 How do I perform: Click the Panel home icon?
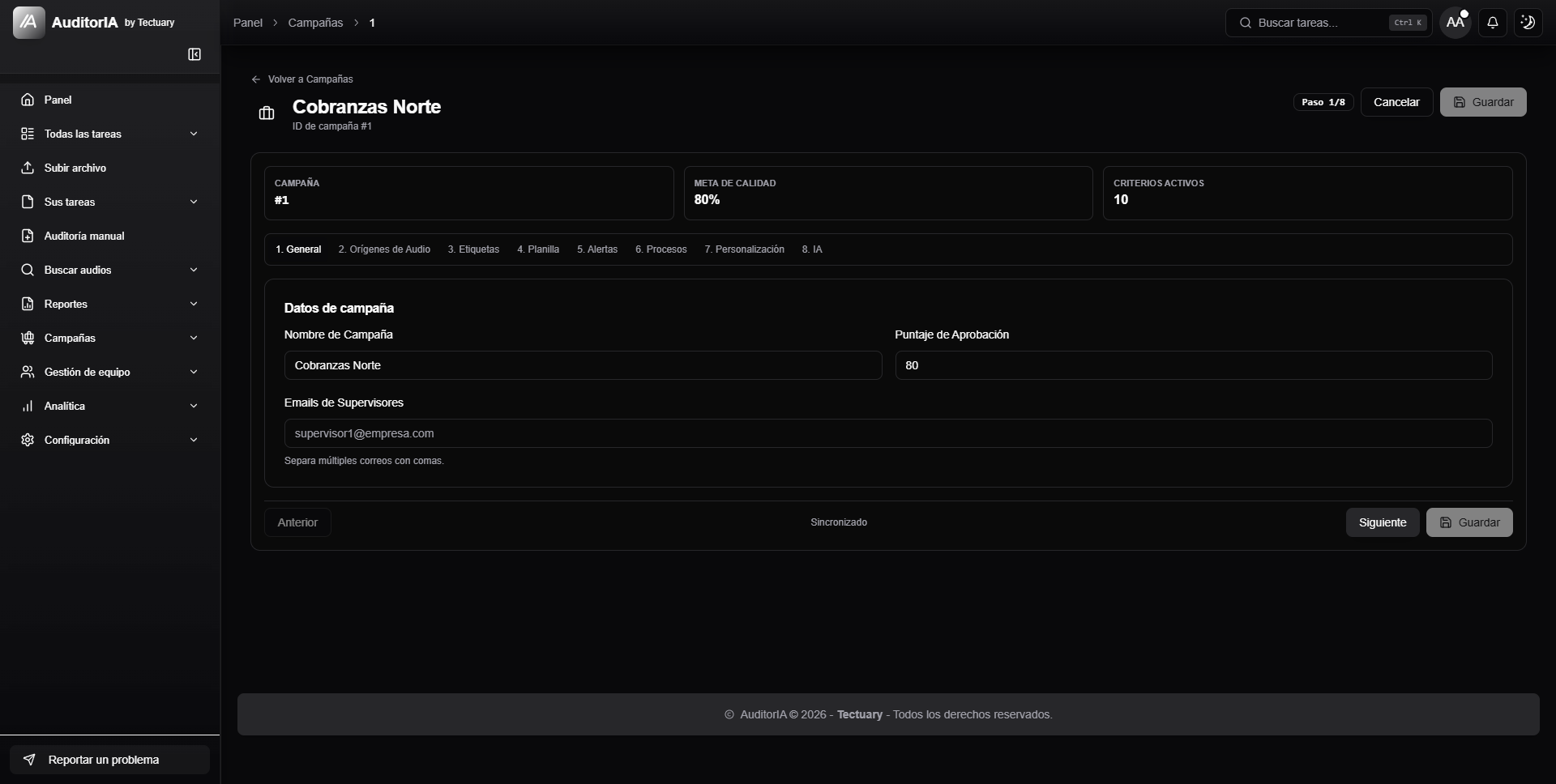28,100
